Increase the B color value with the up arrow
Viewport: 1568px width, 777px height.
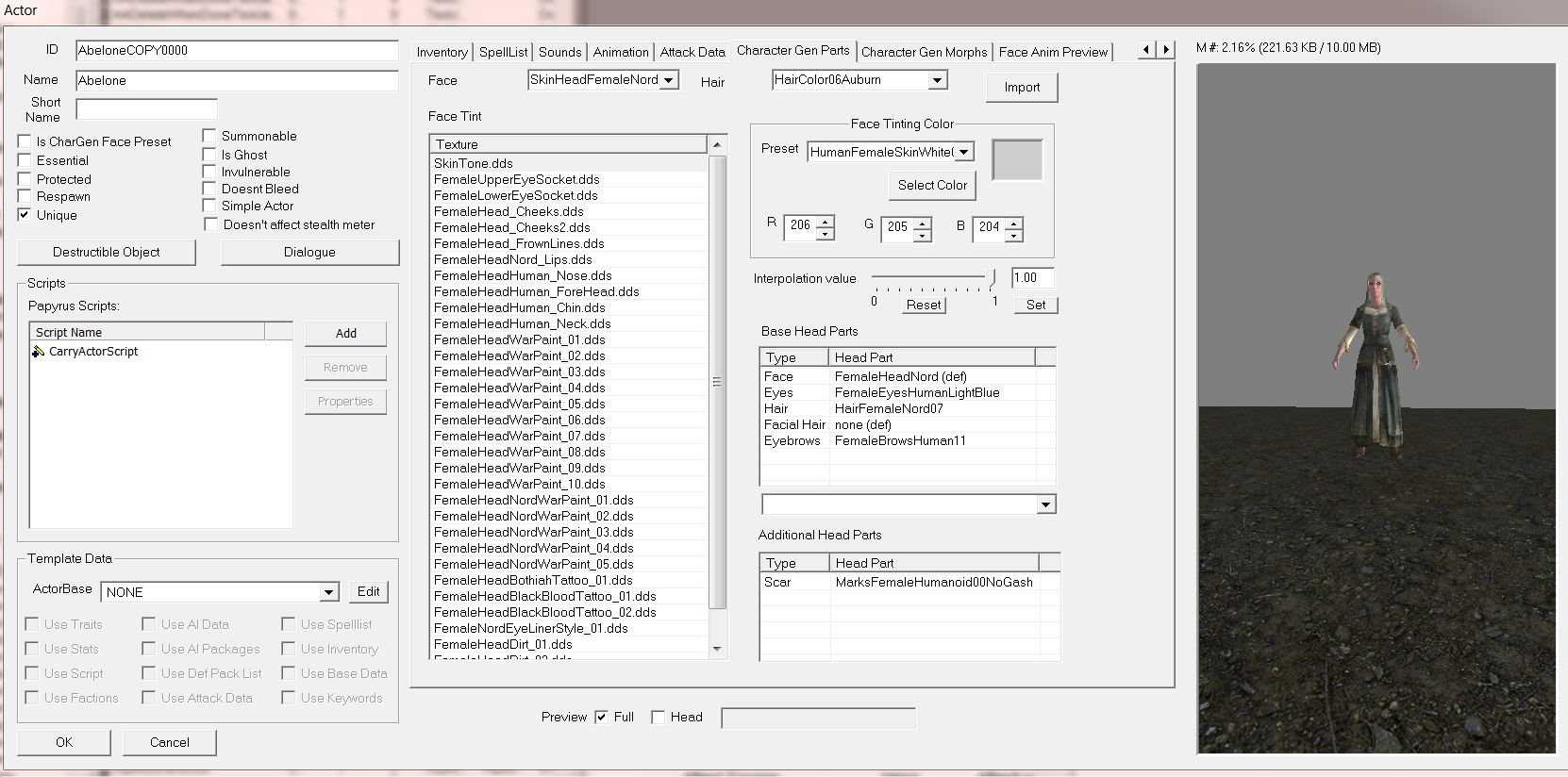[1013, 222]
